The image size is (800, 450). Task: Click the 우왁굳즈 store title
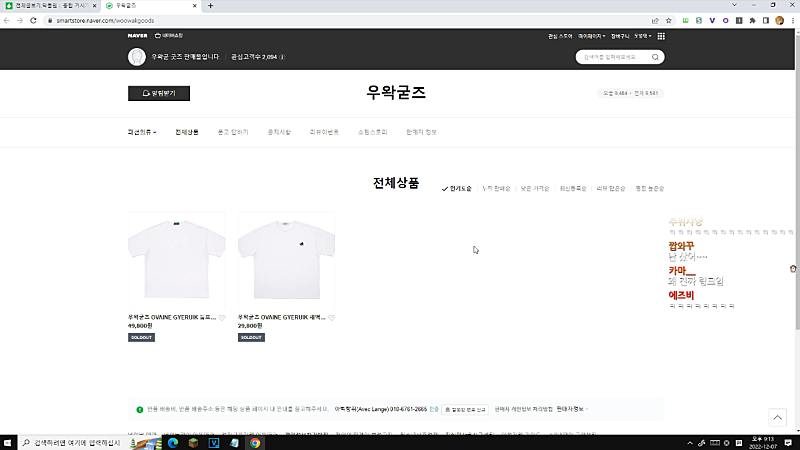click(396, 92)
